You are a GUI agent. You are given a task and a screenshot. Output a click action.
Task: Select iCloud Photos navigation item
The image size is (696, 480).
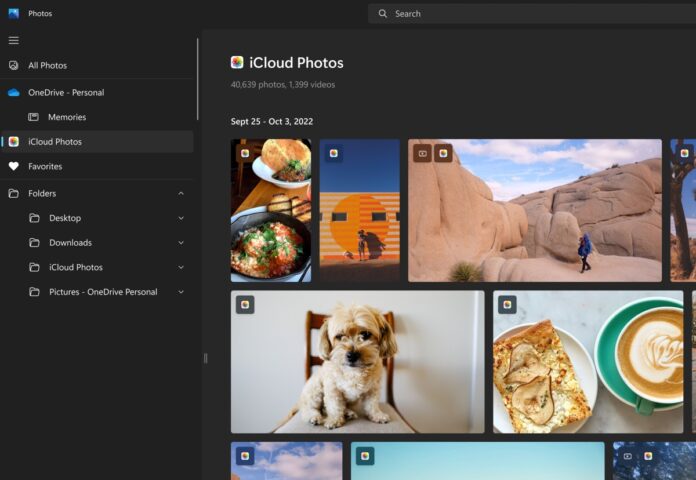coord(97,142)
